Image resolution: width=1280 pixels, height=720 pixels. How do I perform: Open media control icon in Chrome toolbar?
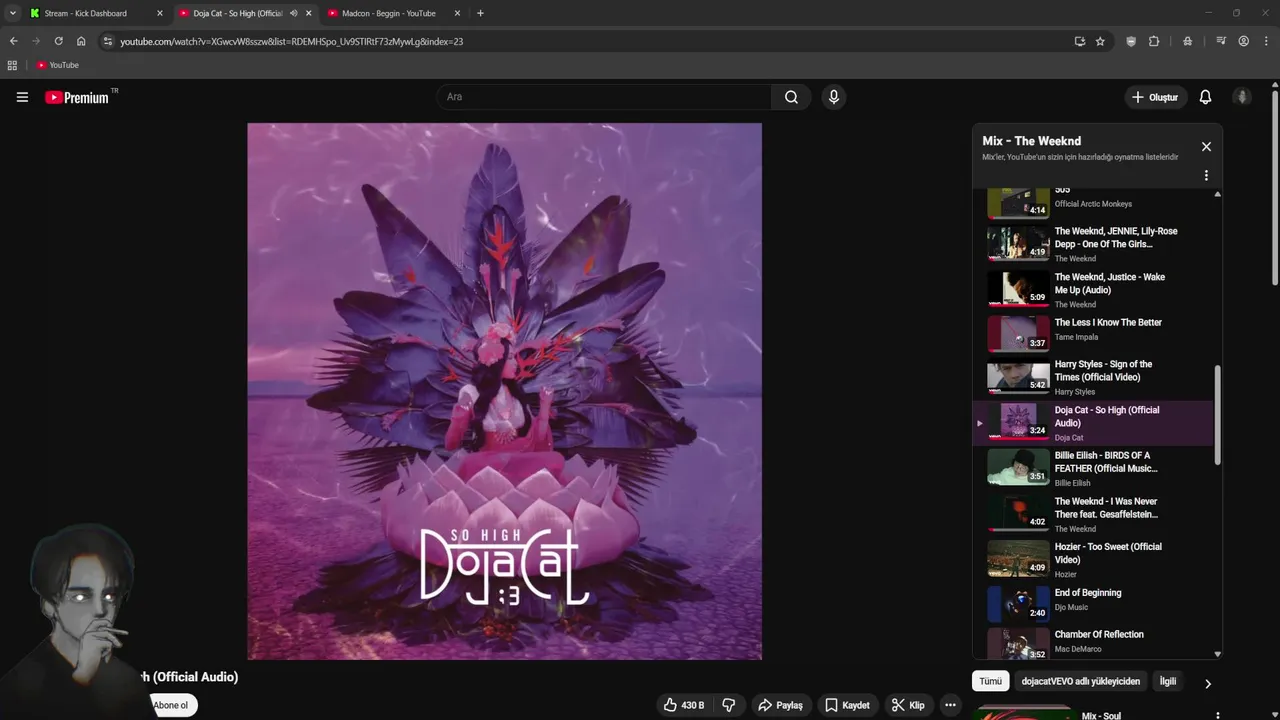1221,41
